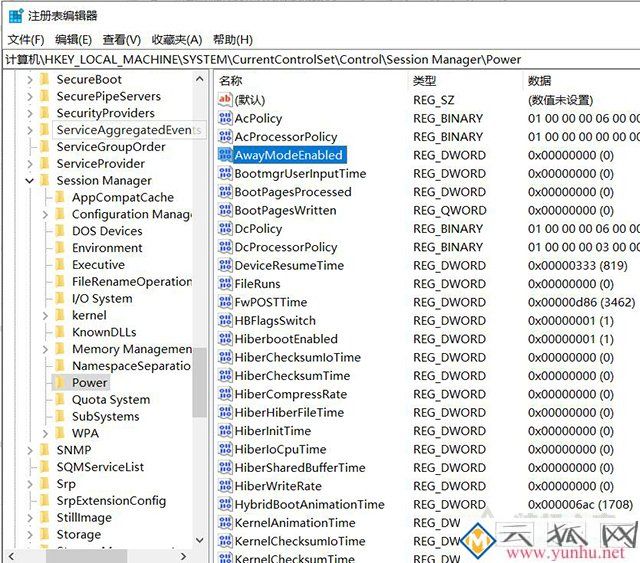Select the KernelAnimationTime value name
The width and height of the screenshot is (640, 563).
coord(295,523)
